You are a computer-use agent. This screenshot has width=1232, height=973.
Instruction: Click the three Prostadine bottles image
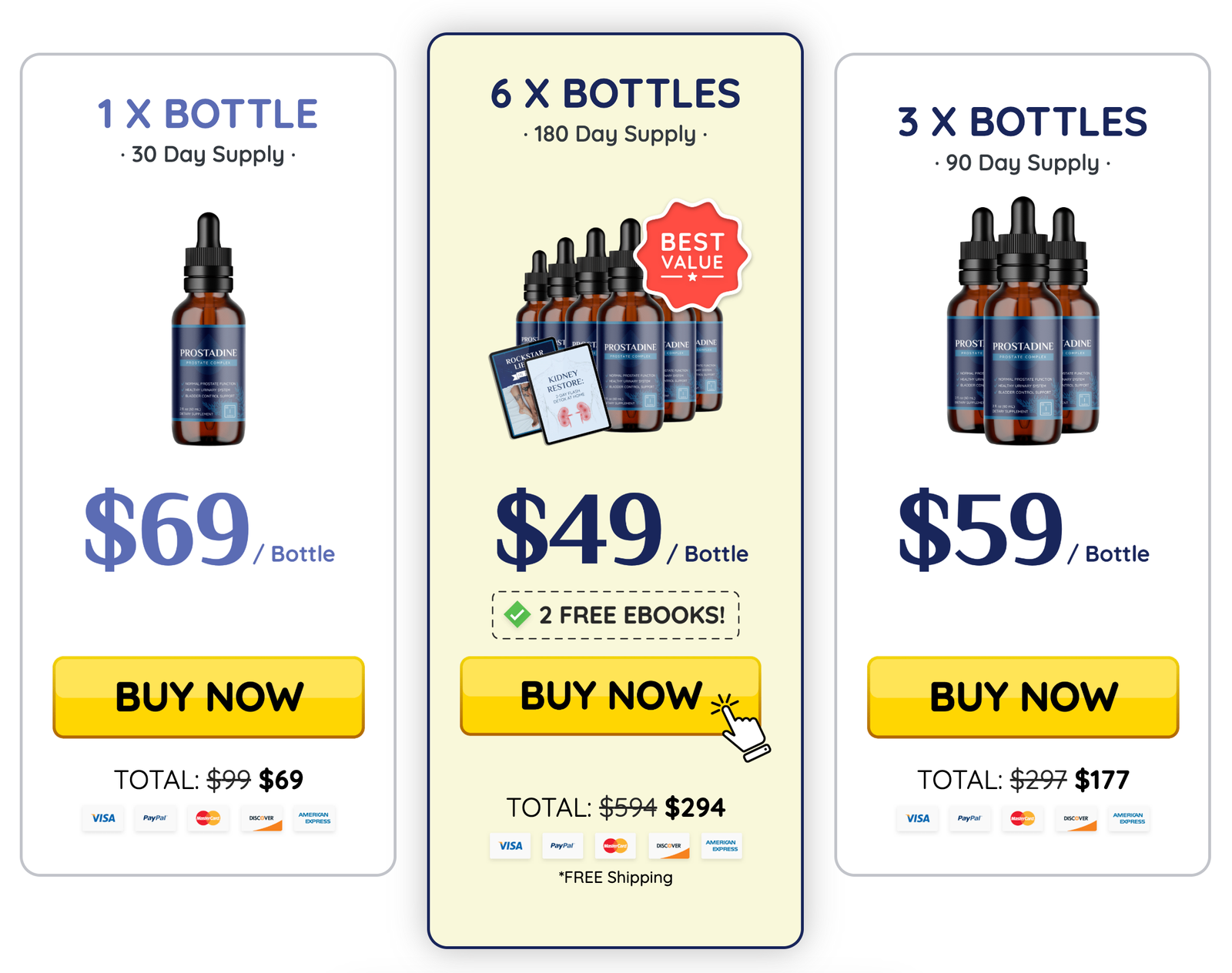tap(1023, 321)
